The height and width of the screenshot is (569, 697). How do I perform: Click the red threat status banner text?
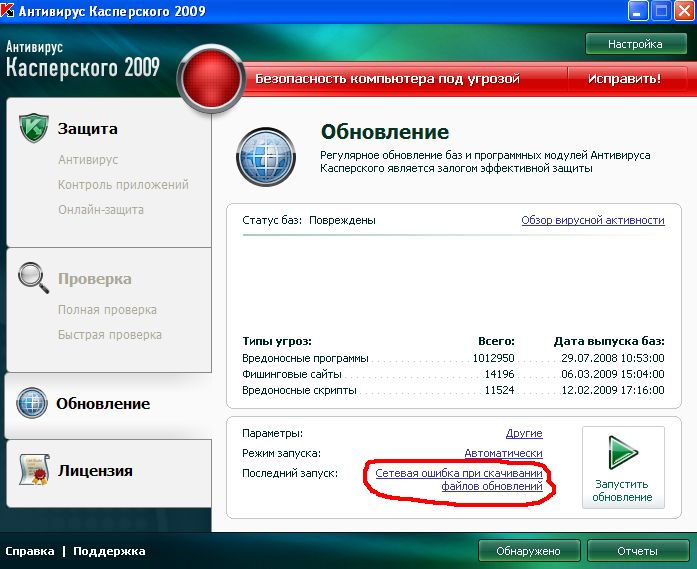pyautogui.click(x=387, y=79)
